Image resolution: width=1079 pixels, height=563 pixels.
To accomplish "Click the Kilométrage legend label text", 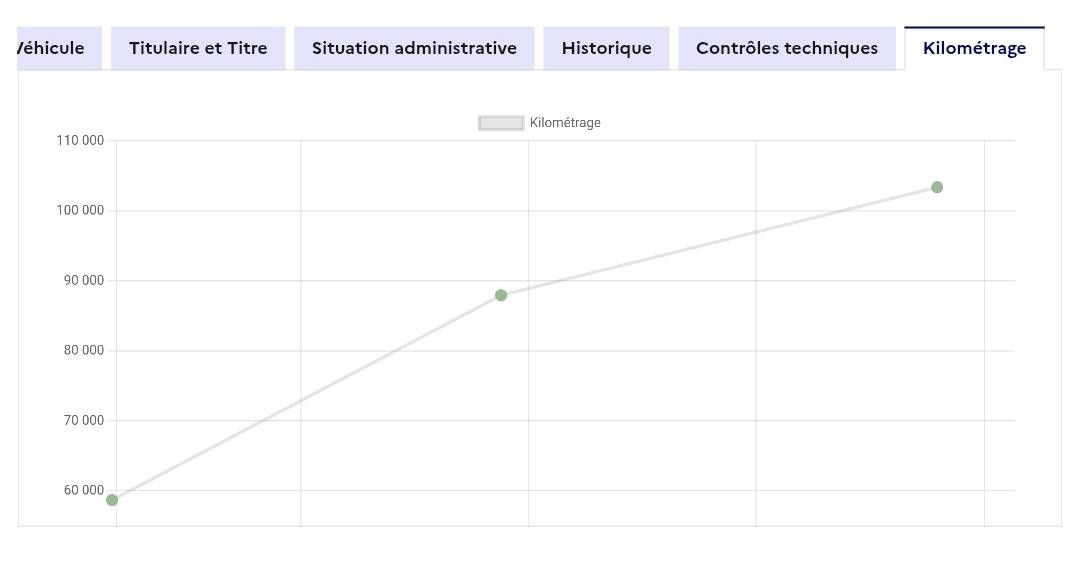I will point(565,123).
